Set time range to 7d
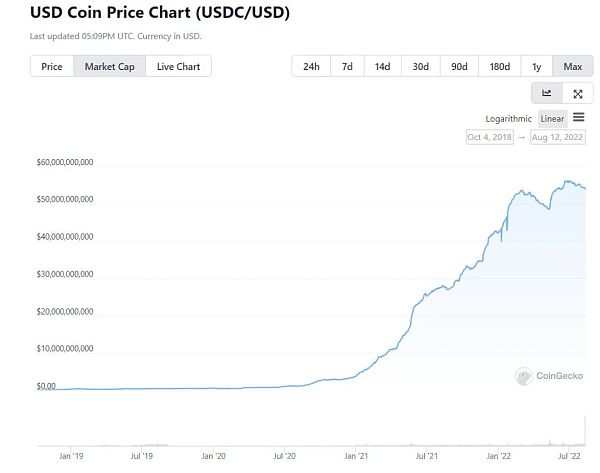 pos(347,67)
